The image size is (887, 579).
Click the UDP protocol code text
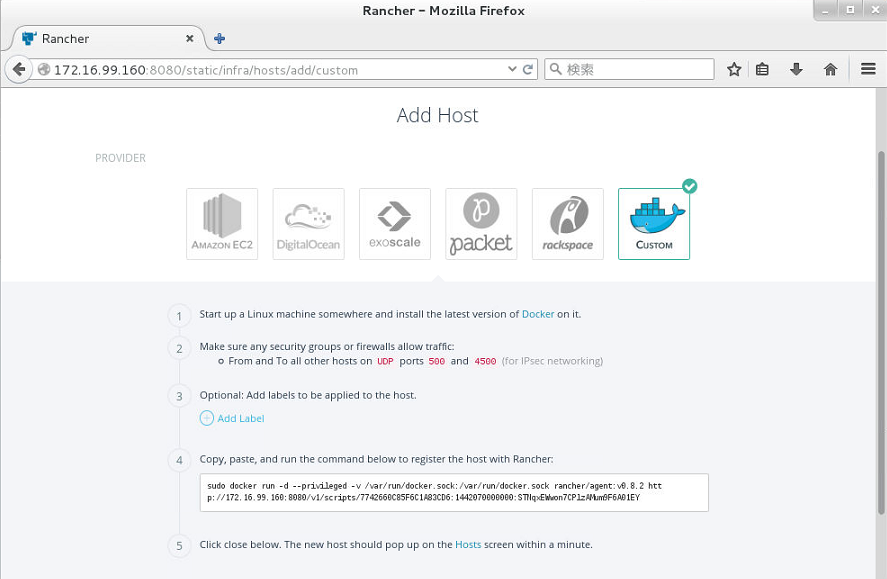click(x=385, y=361)
